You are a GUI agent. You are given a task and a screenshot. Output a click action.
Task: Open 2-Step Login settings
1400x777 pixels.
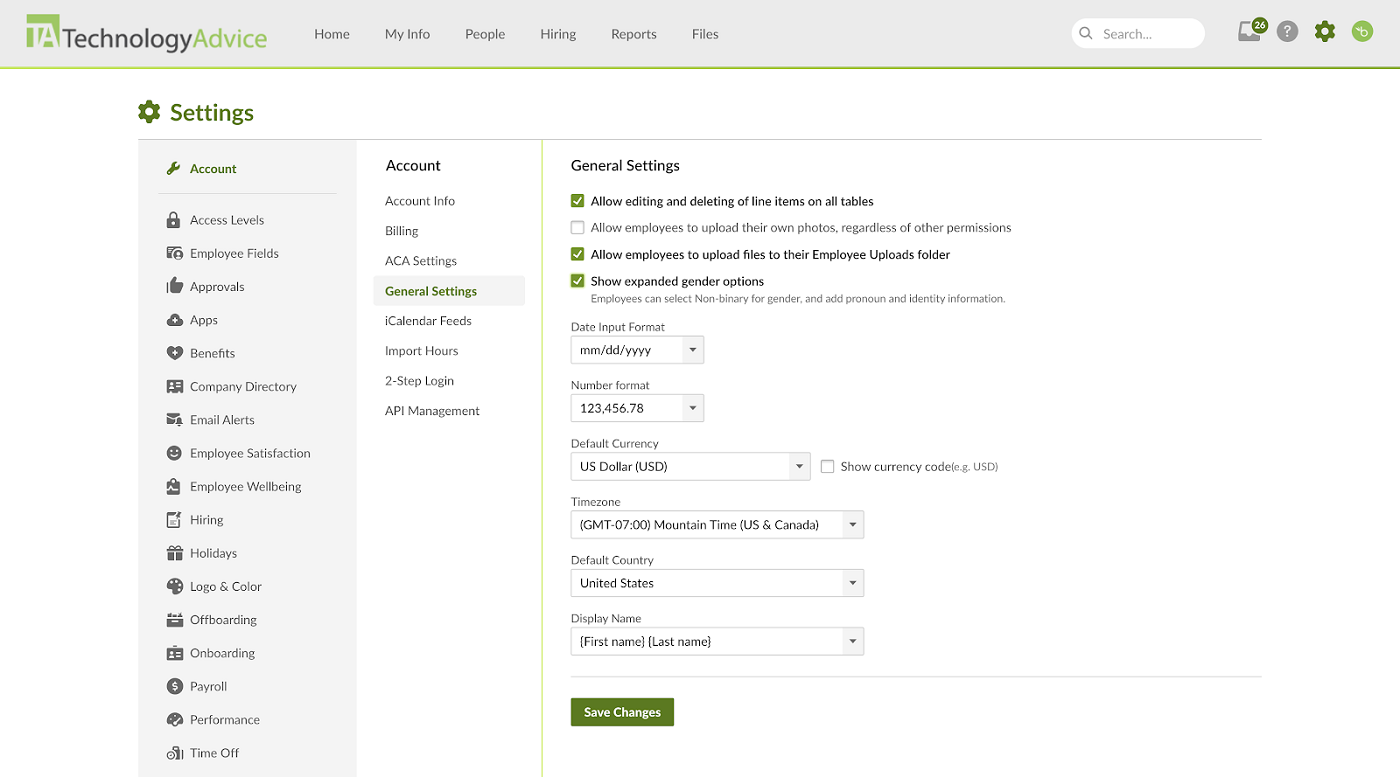(420, 381)
